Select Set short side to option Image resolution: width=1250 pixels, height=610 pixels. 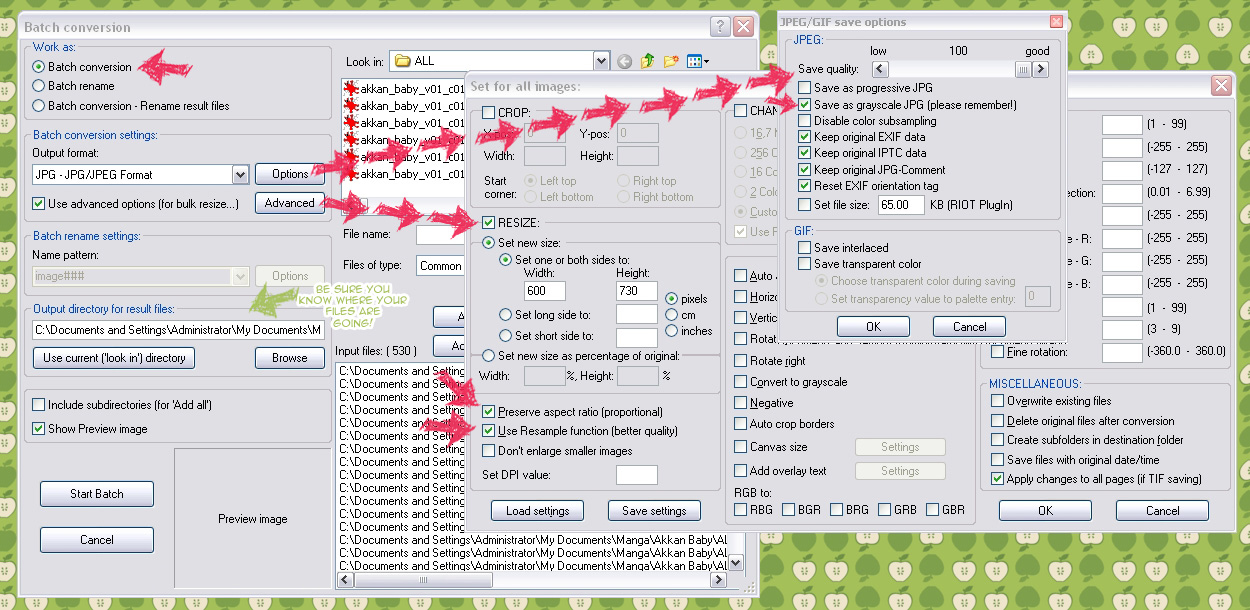(506, 336)
